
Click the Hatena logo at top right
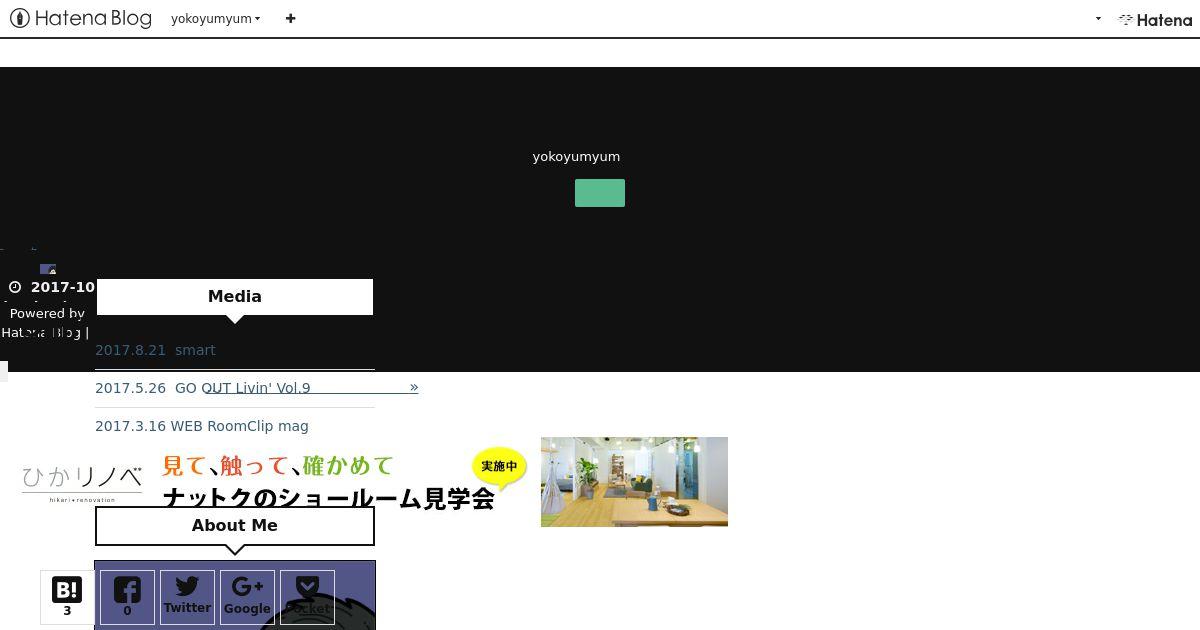pyautogui.click(x=1155, y=19)
